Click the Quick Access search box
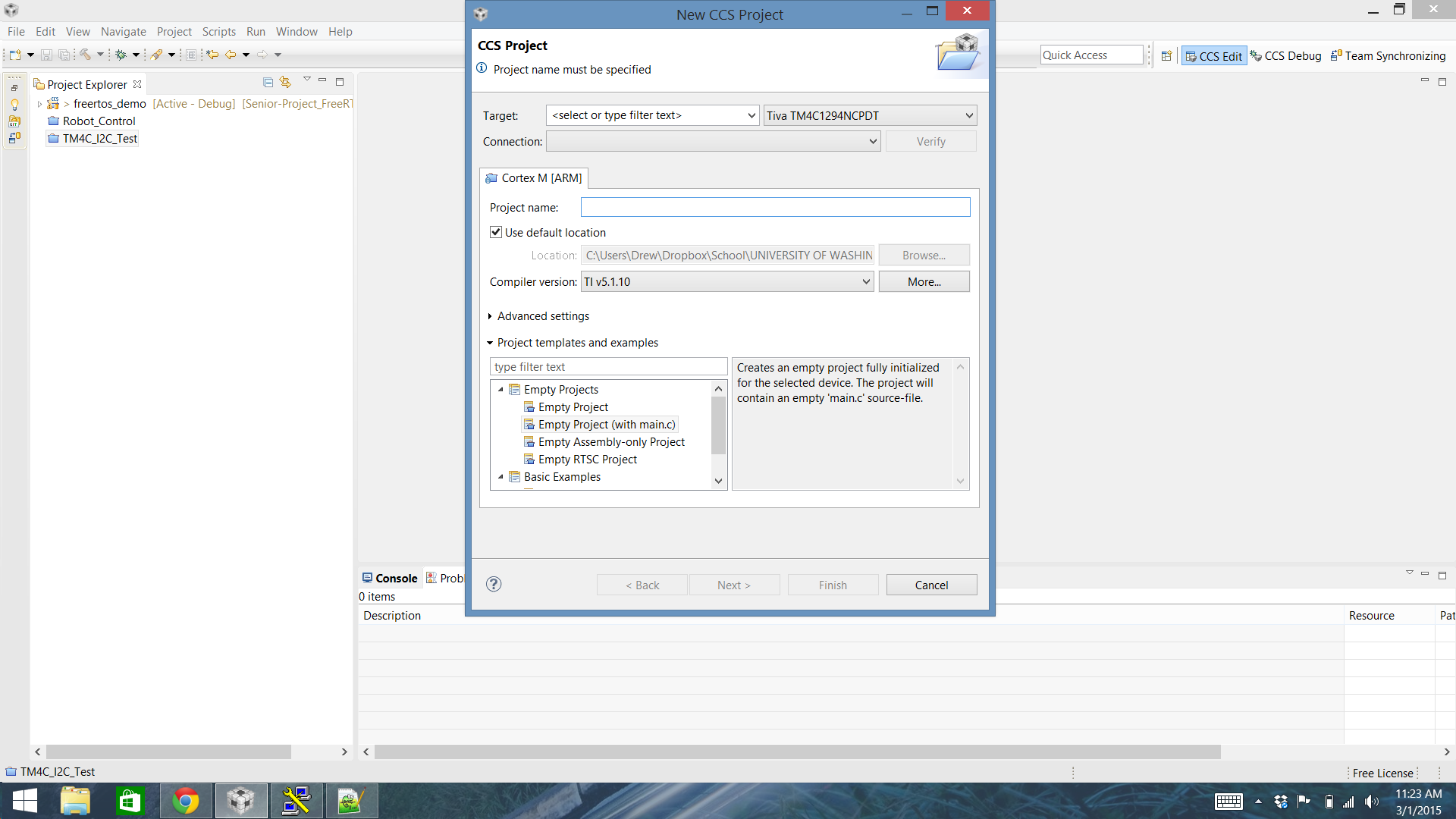The width and height of the screenshot is (1456, 819). point(1091,55)
